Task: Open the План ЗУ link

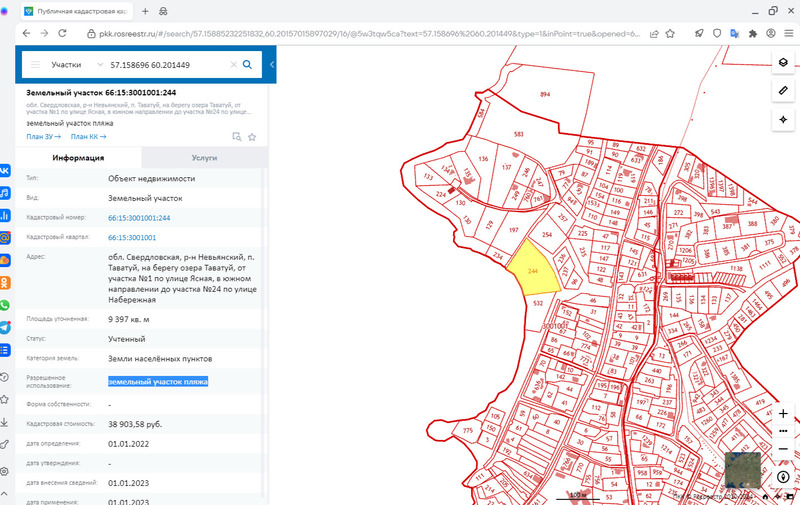Action: pyautogui.click(x=43, y=137)
